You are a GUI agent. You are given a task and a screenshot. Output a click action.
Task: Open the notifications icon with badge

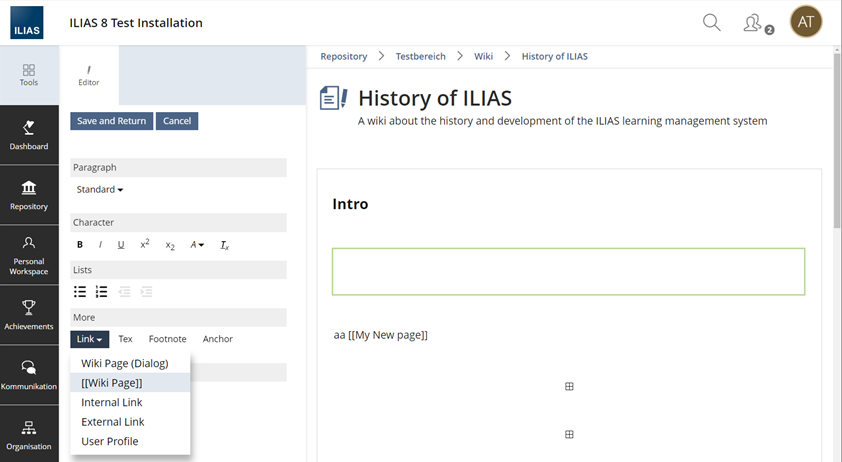coord(755,23)
